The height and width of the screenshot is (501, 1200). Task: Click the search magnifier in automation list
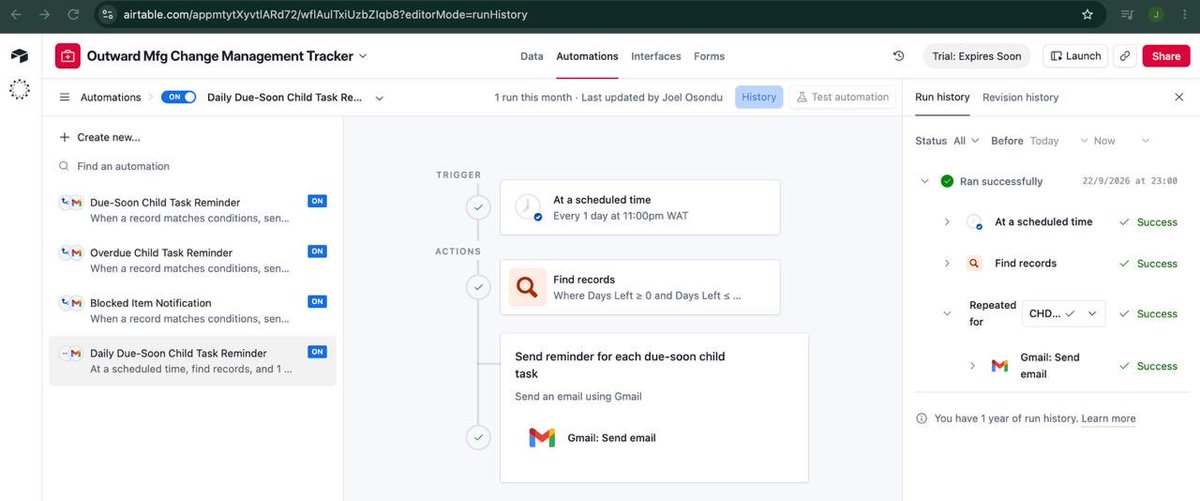coord(64,166)
